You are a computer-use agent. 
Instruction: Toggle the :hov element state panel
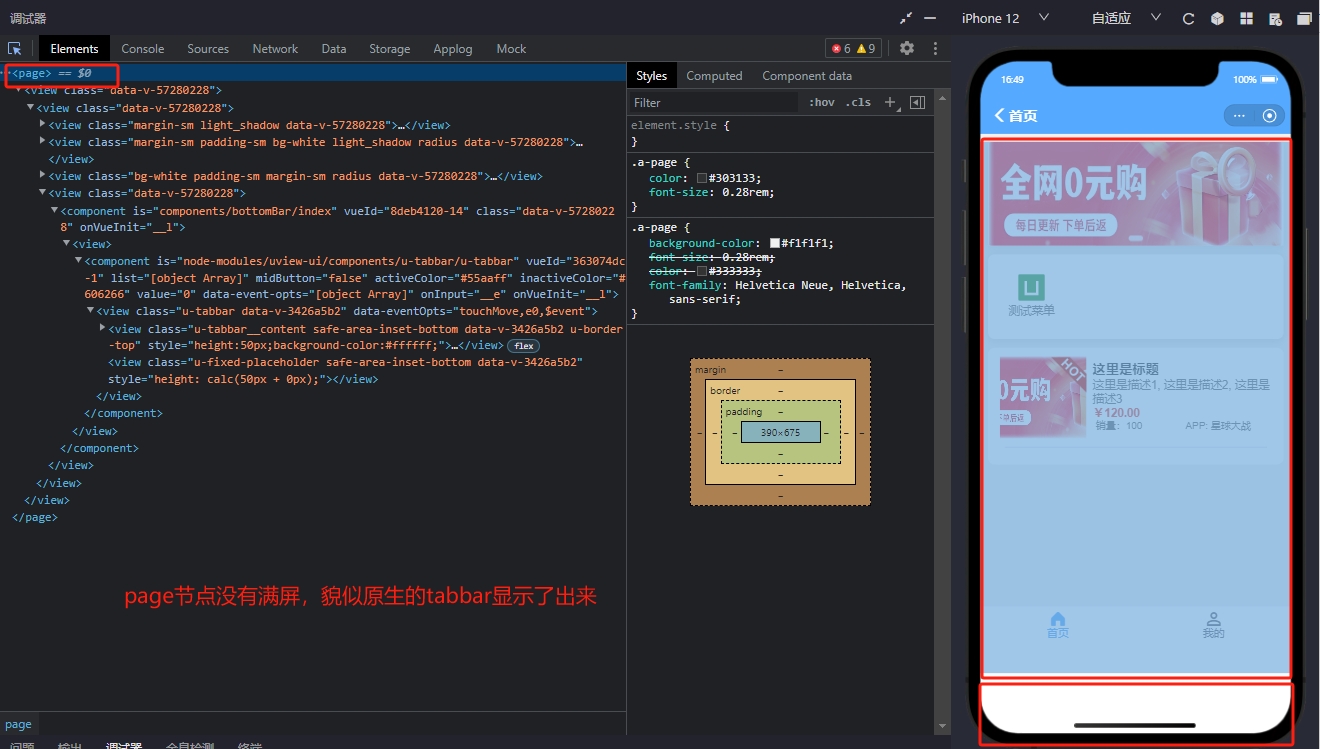click(x=822, y=102)
